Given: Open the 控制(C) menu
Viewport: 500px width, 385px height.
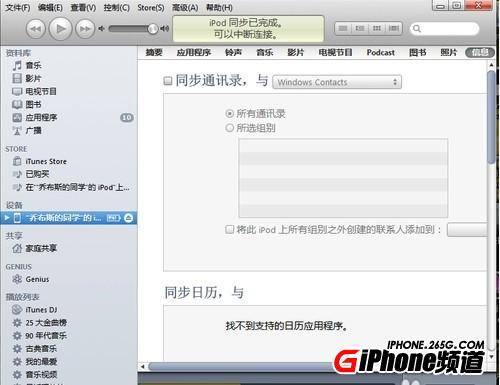Looking at the screenshot, I should tap(116, 7).
